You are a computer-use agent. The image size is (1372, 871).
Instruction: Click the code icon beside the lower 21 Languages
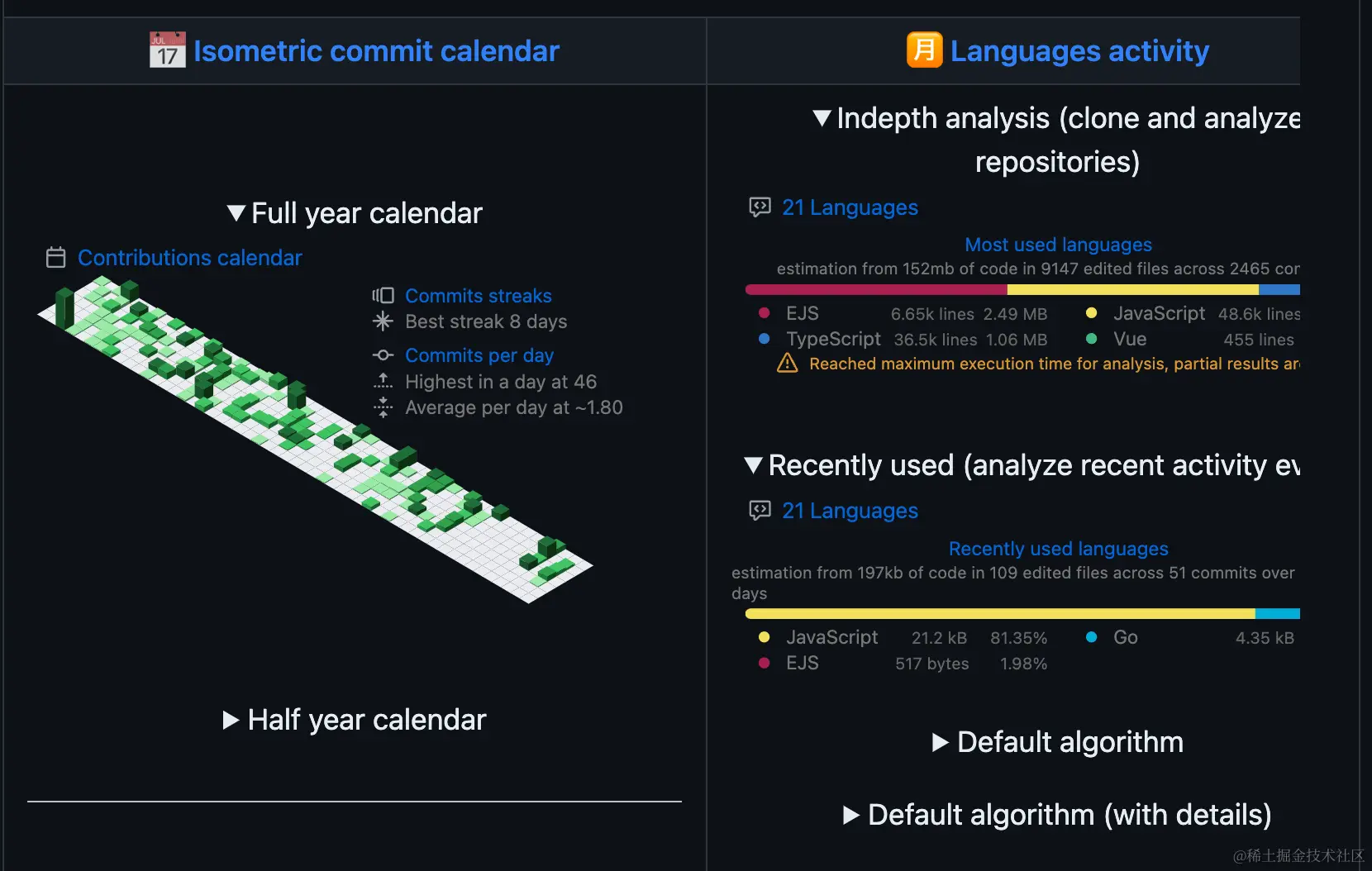coord(760,511)
